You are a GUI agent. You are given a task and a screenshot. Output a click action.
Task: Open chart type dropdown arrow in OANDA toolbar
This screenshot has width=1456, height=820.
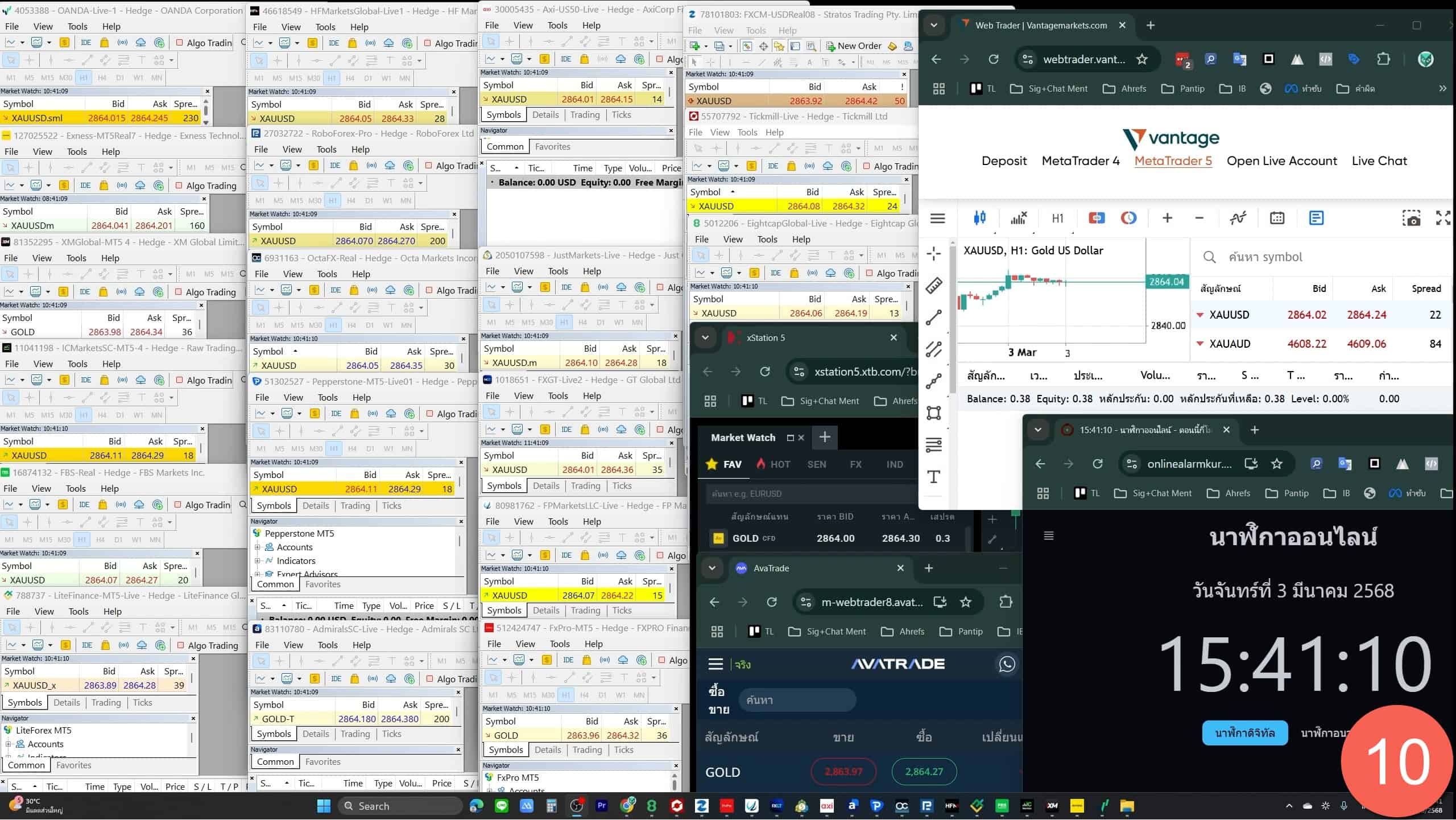[x=22, y=43]
